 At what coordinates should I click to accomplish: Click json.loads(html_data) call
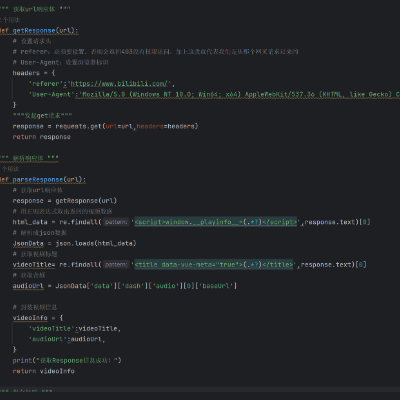96,243
